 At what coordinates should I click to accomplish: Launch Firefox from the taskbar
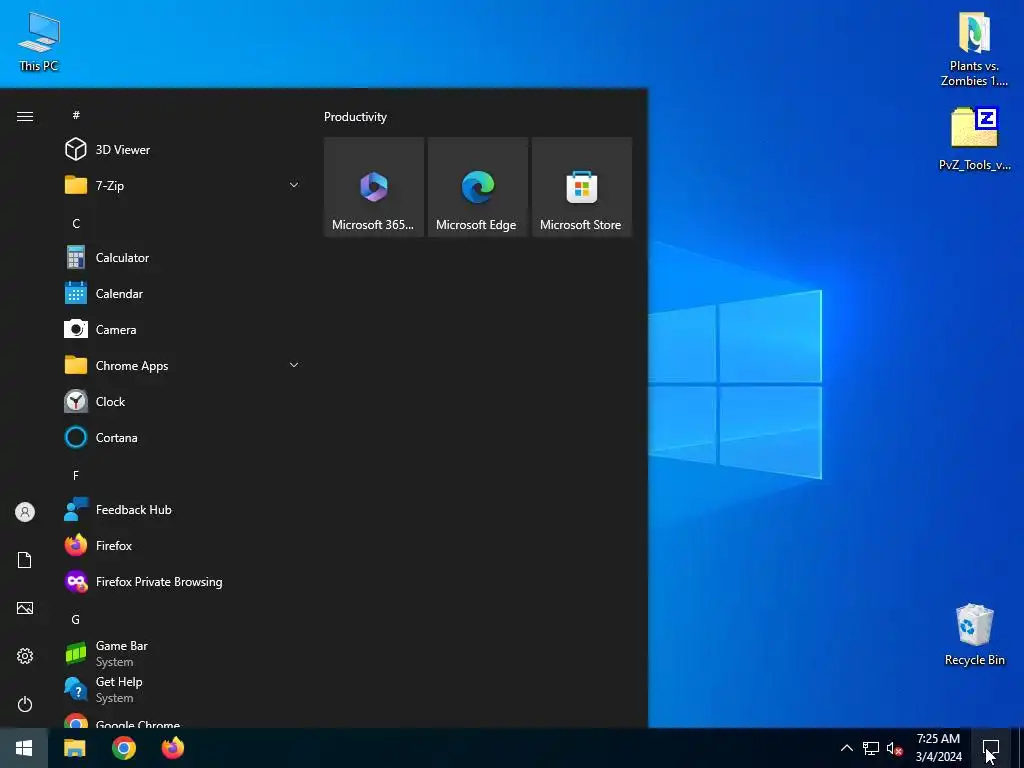(173, 748)
